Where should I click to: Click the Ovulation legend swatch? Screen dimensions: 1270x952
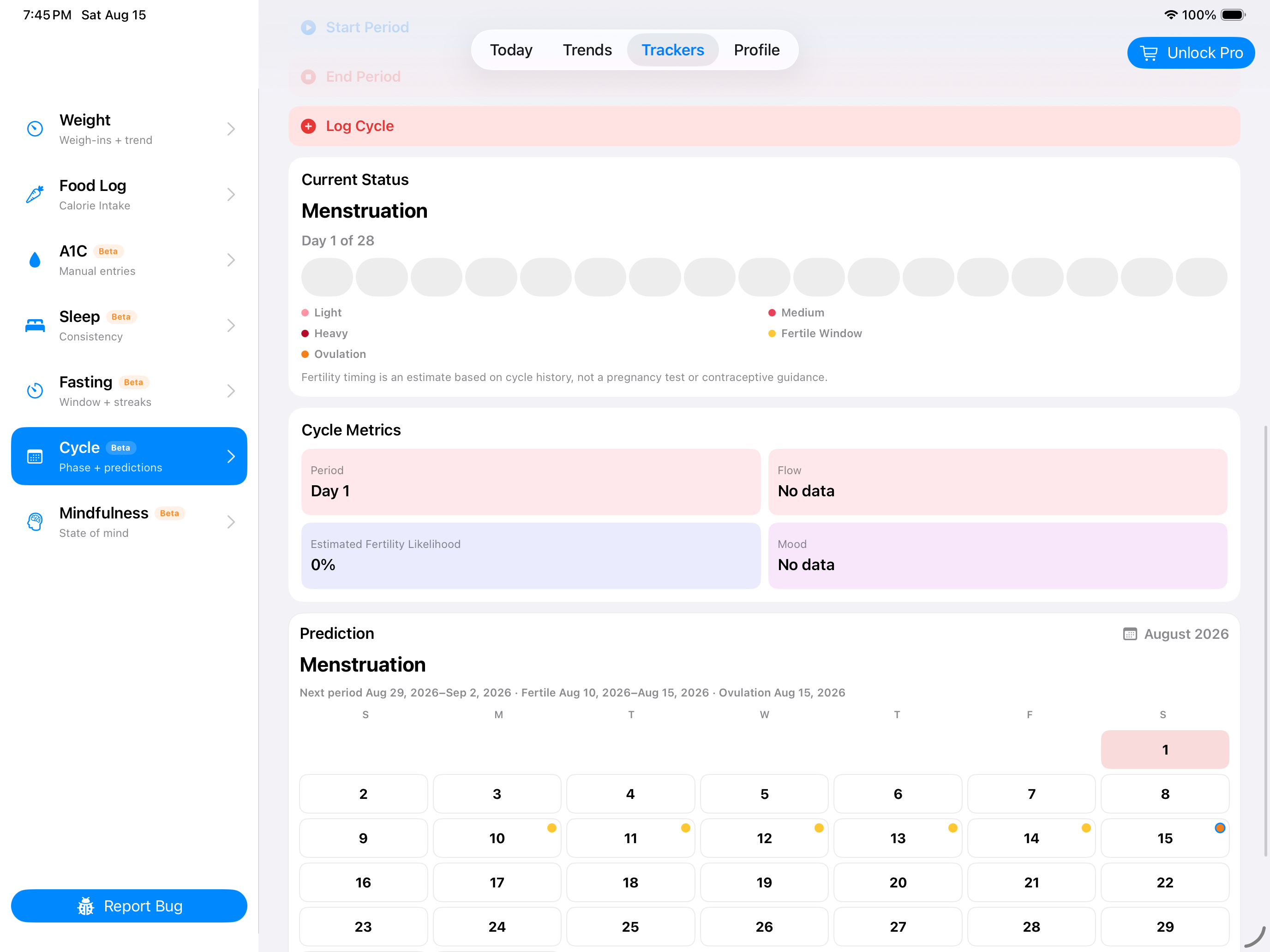click(x=305, y=354)
